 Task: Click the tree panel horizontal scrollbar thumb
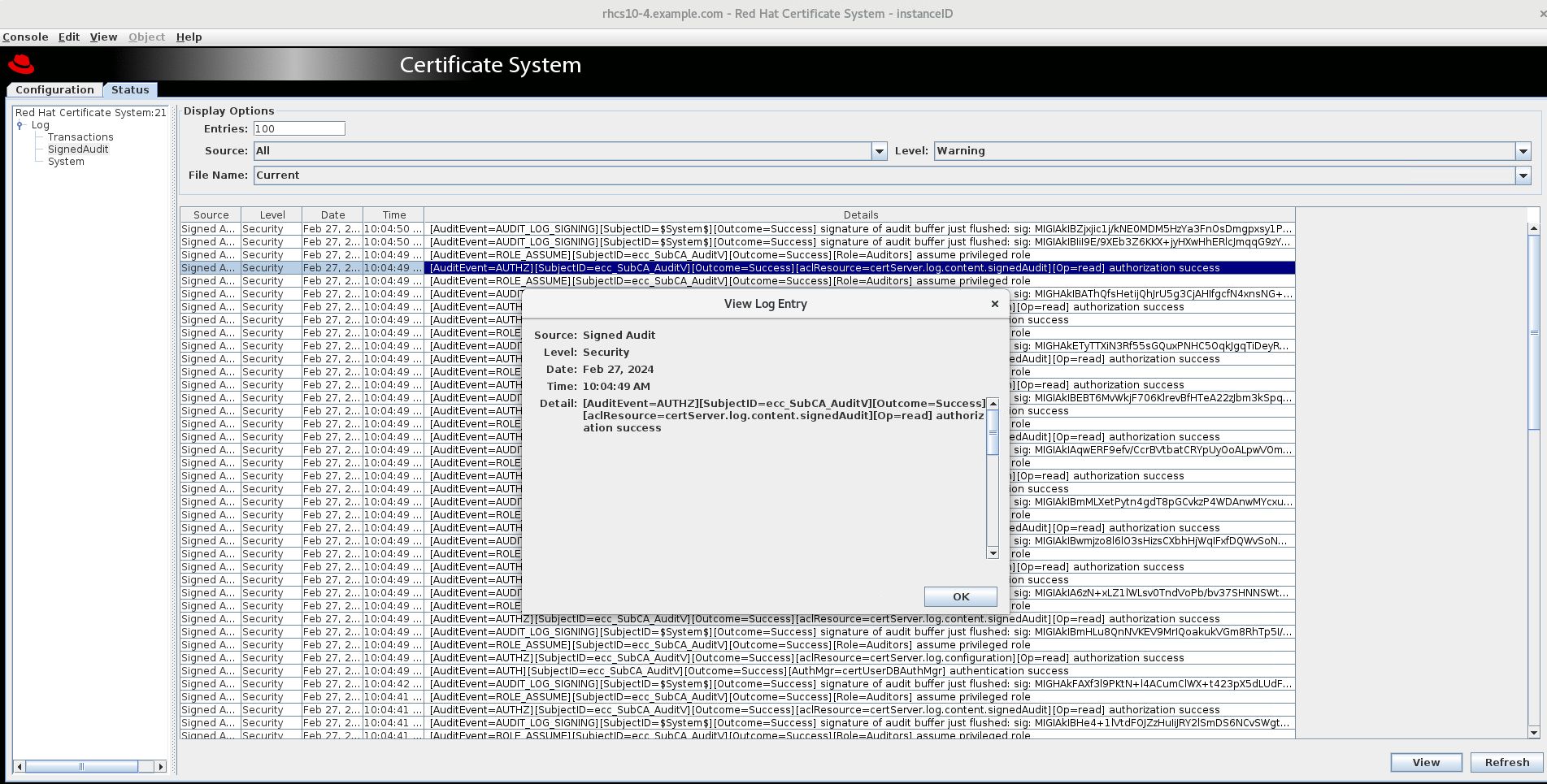point(82,766)
